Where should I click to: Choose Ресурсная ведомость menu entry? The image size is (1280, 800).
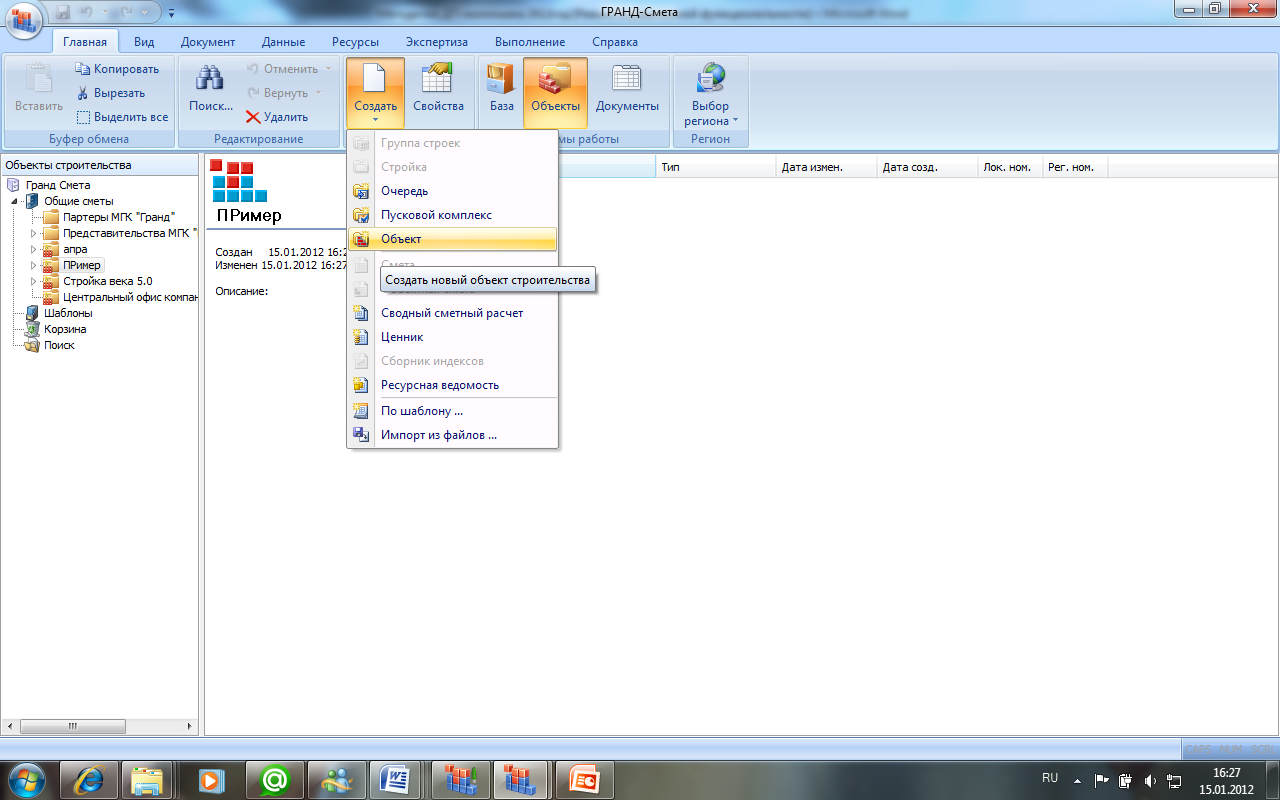tap(452, 385)
